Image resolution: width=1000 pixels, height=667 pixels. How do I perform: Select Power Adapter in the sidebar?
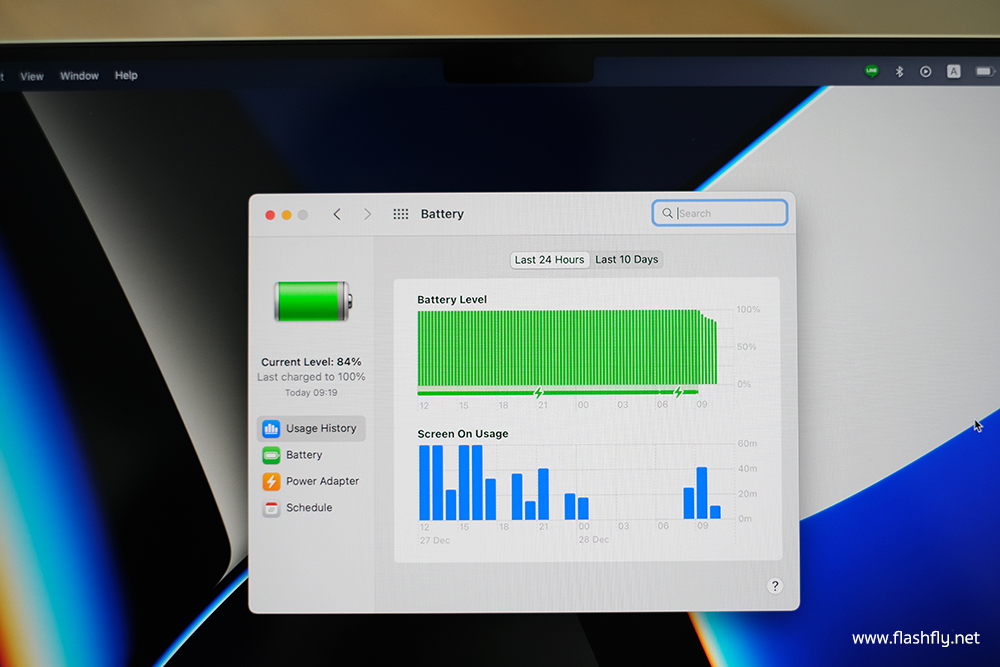311,481
